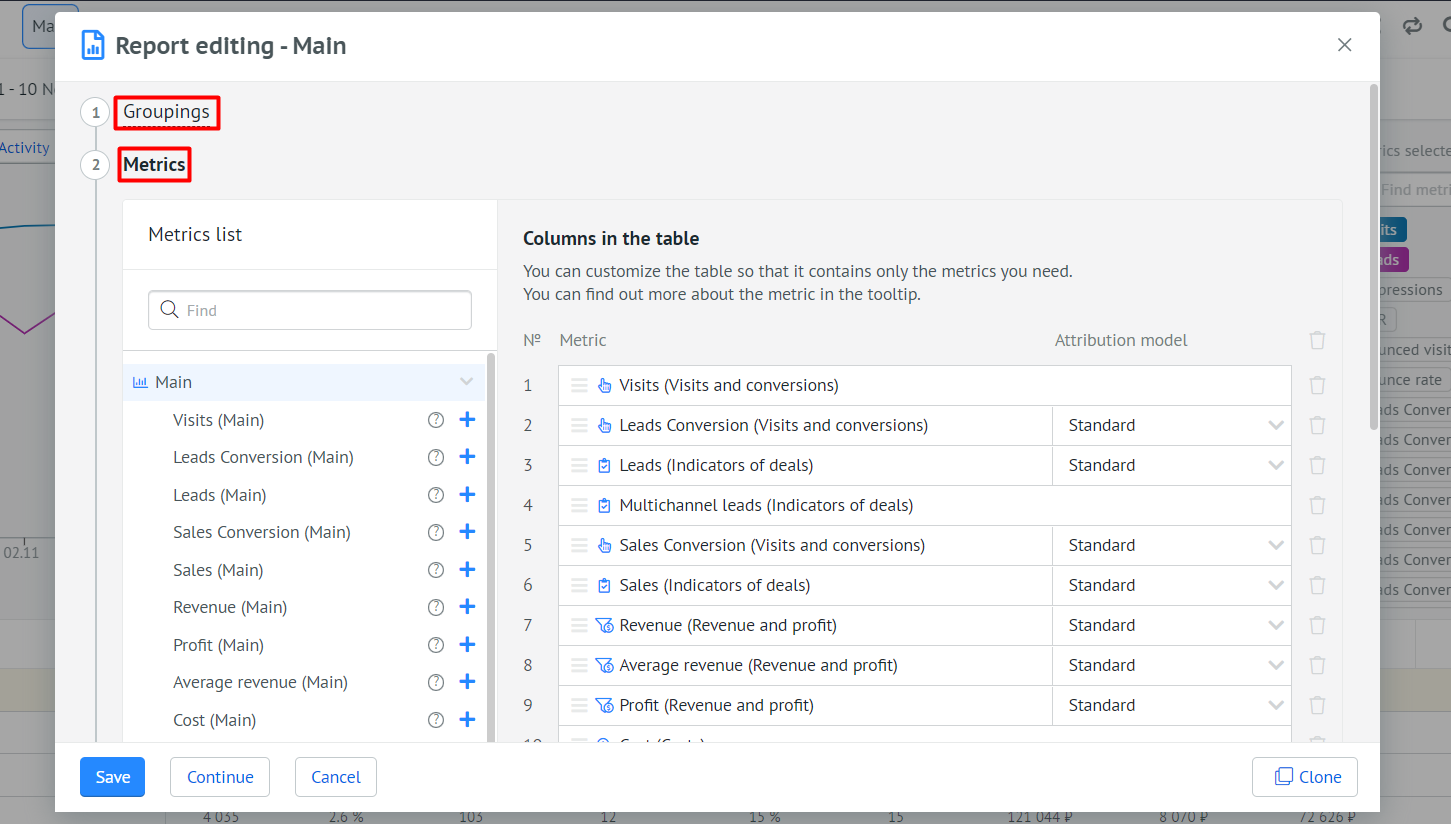
Task: Delete Leads (Indicators of deals) column
Action: pos(1318,465)
